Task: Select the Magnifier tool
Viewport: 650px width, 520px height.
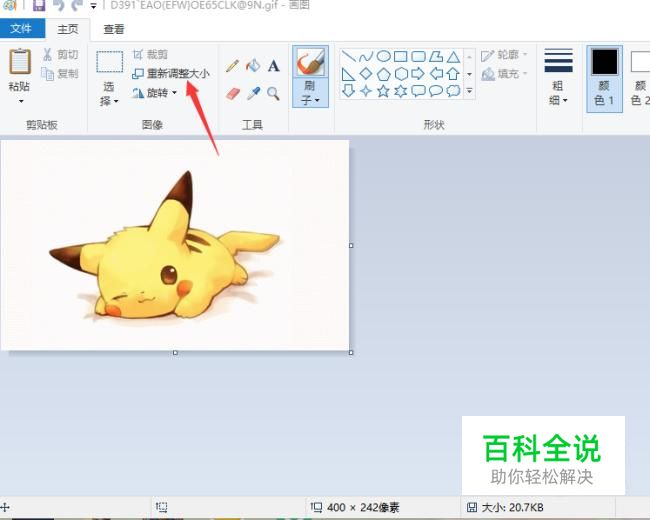Action: 273,93
